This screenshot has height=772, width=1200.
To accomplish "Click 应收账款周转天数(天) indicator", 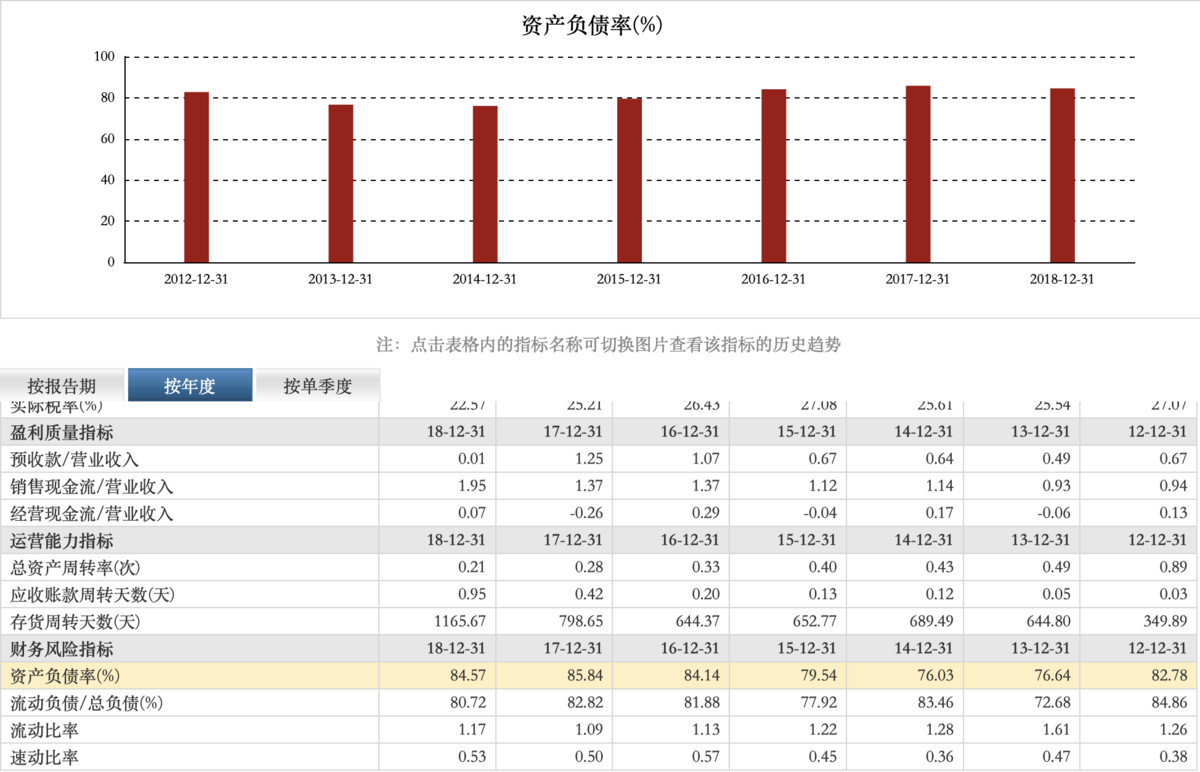I will (92, 595).
